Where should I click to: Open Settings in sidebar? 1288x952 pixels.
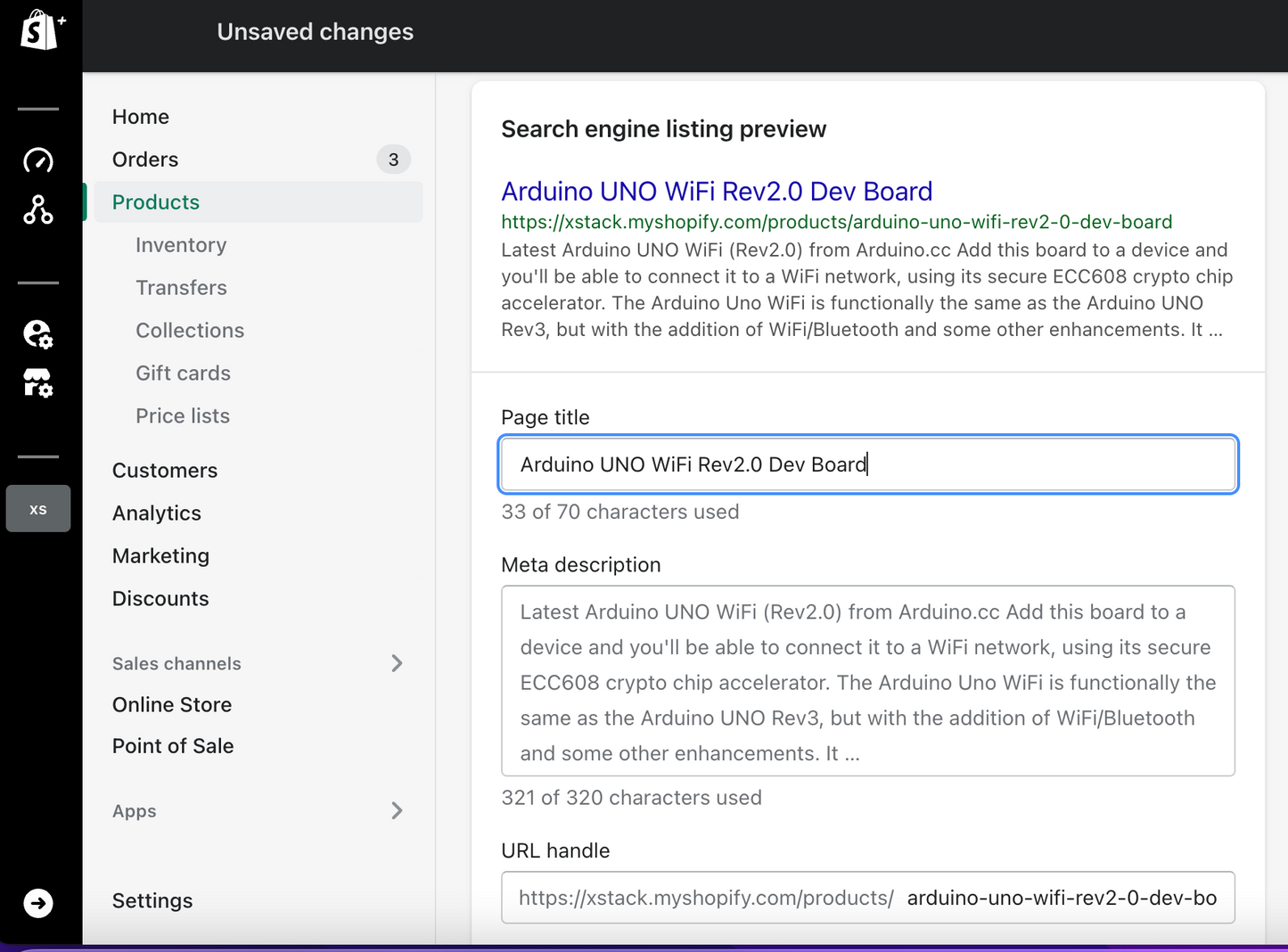(152, 901)
